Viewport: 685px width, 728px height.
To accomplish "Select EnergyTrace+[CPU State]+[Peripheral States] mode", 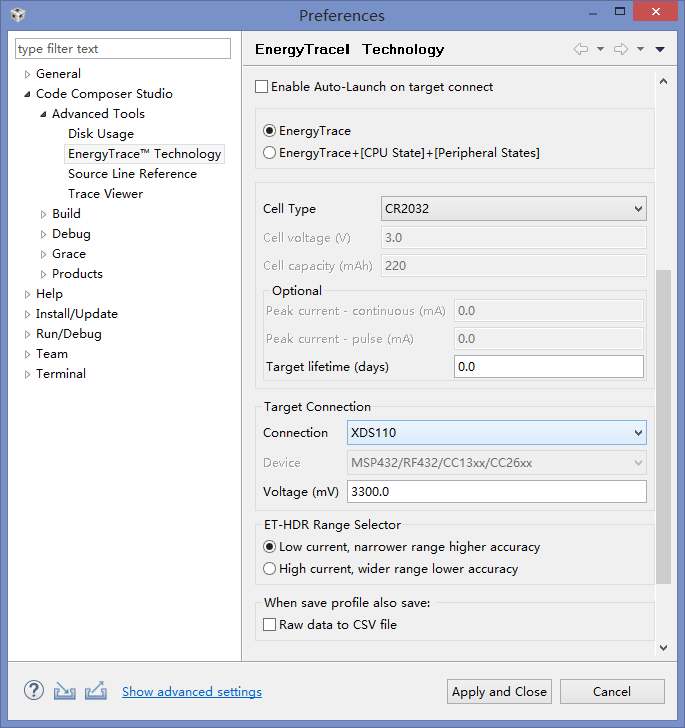I will (x=269, y=153).
